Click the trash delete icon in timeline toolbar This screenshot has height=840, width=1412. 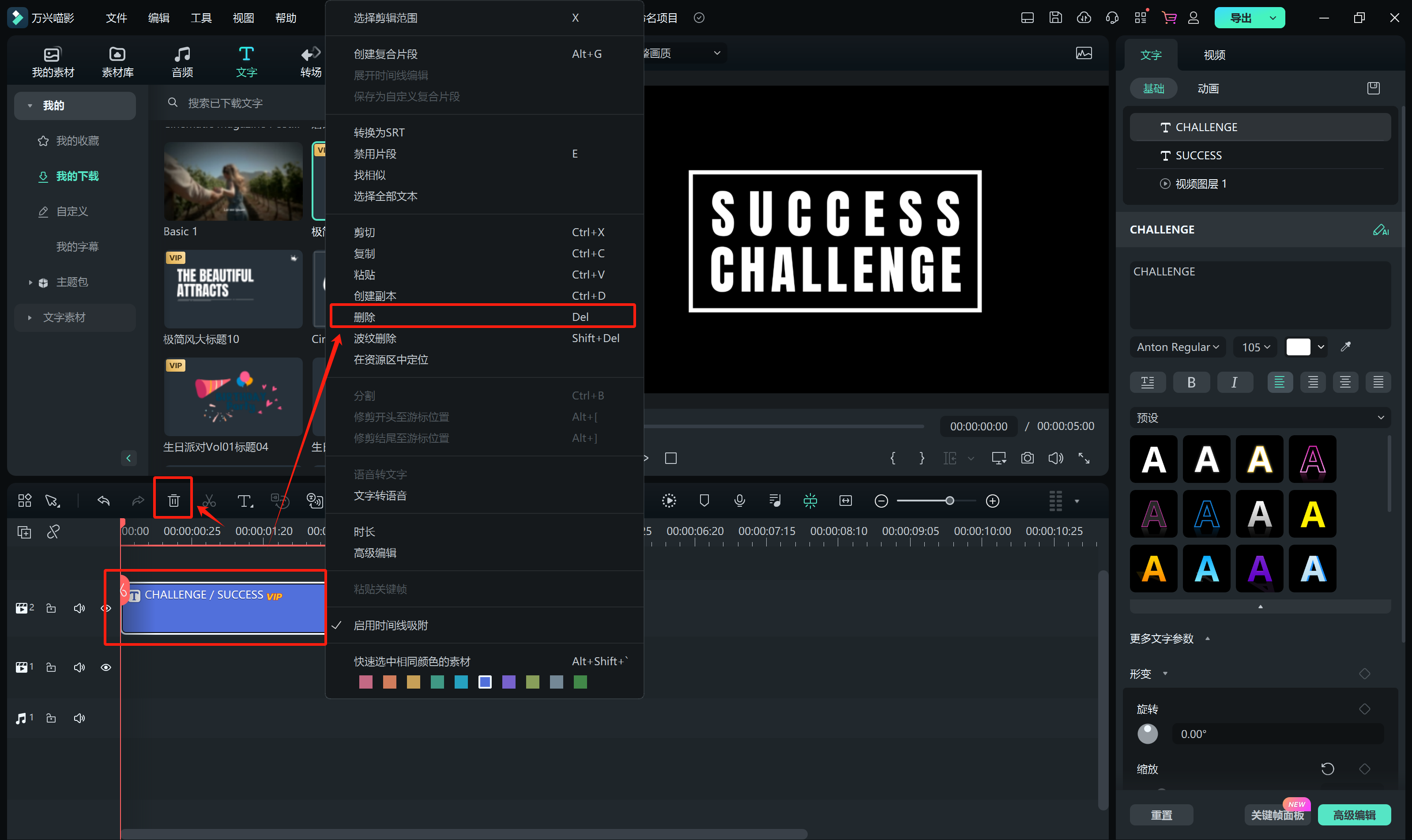coord(173,501)
